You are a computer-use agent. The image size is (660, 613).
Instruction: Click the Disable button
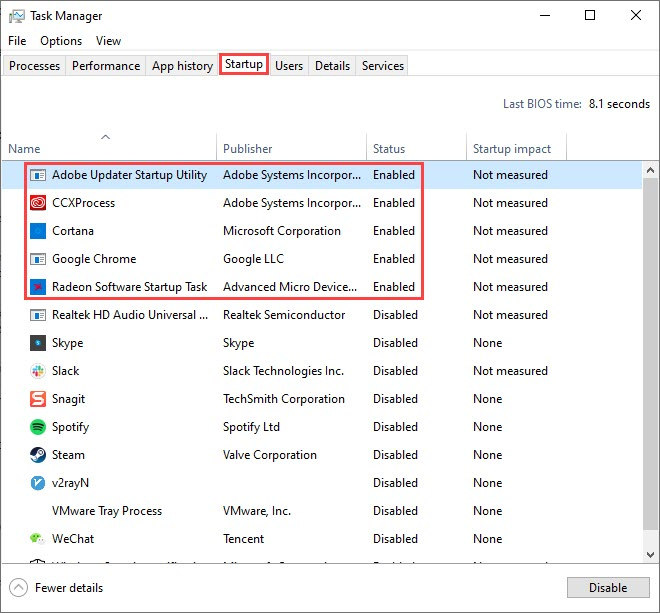click(608, 588)
